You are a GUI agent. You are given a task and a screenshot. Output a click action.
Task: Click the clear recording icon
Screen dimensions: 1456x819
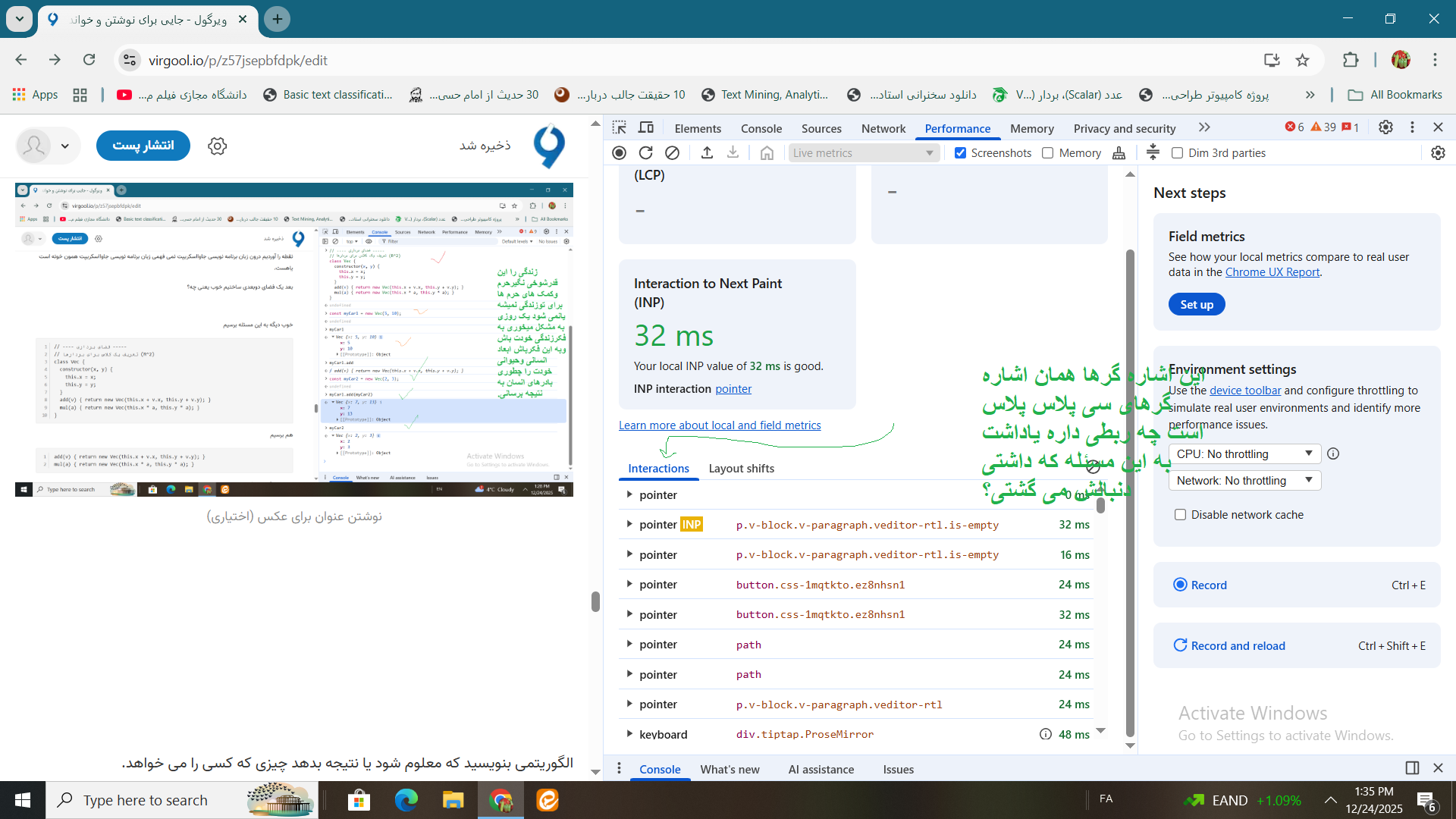[672, 153]
